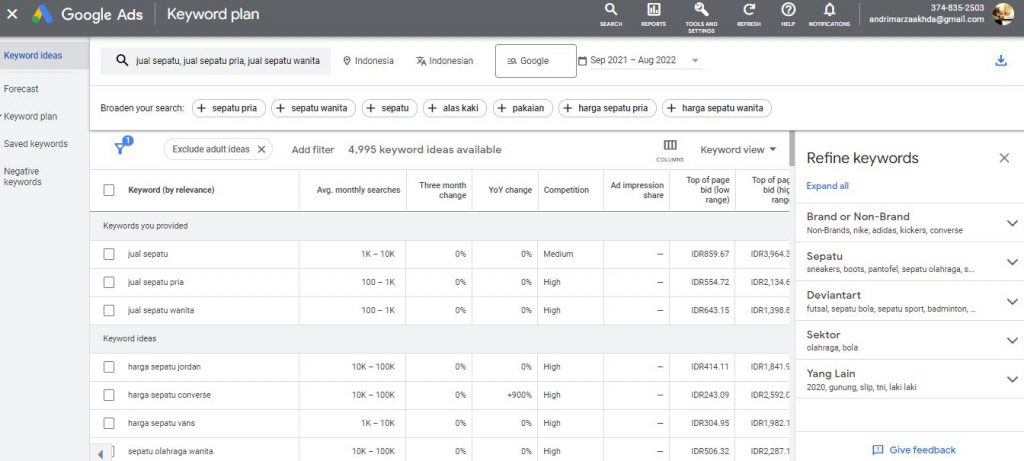
Task: Open Saved keywords in the sidebar
Action: click(35, 144)
